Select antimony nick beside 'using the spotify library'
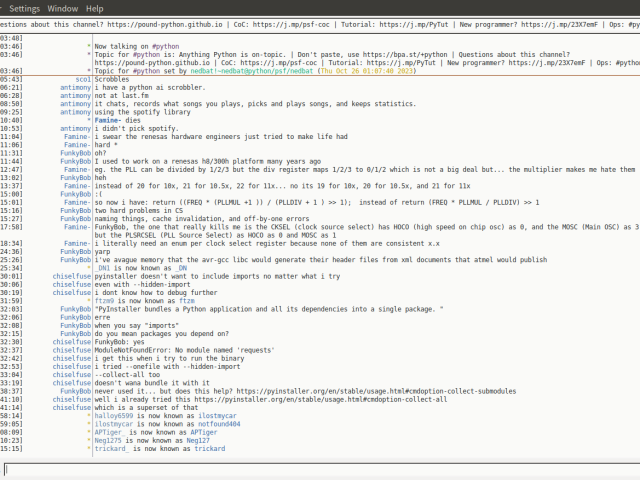This screenshot has width=640, height=480. tap(76, 112)
